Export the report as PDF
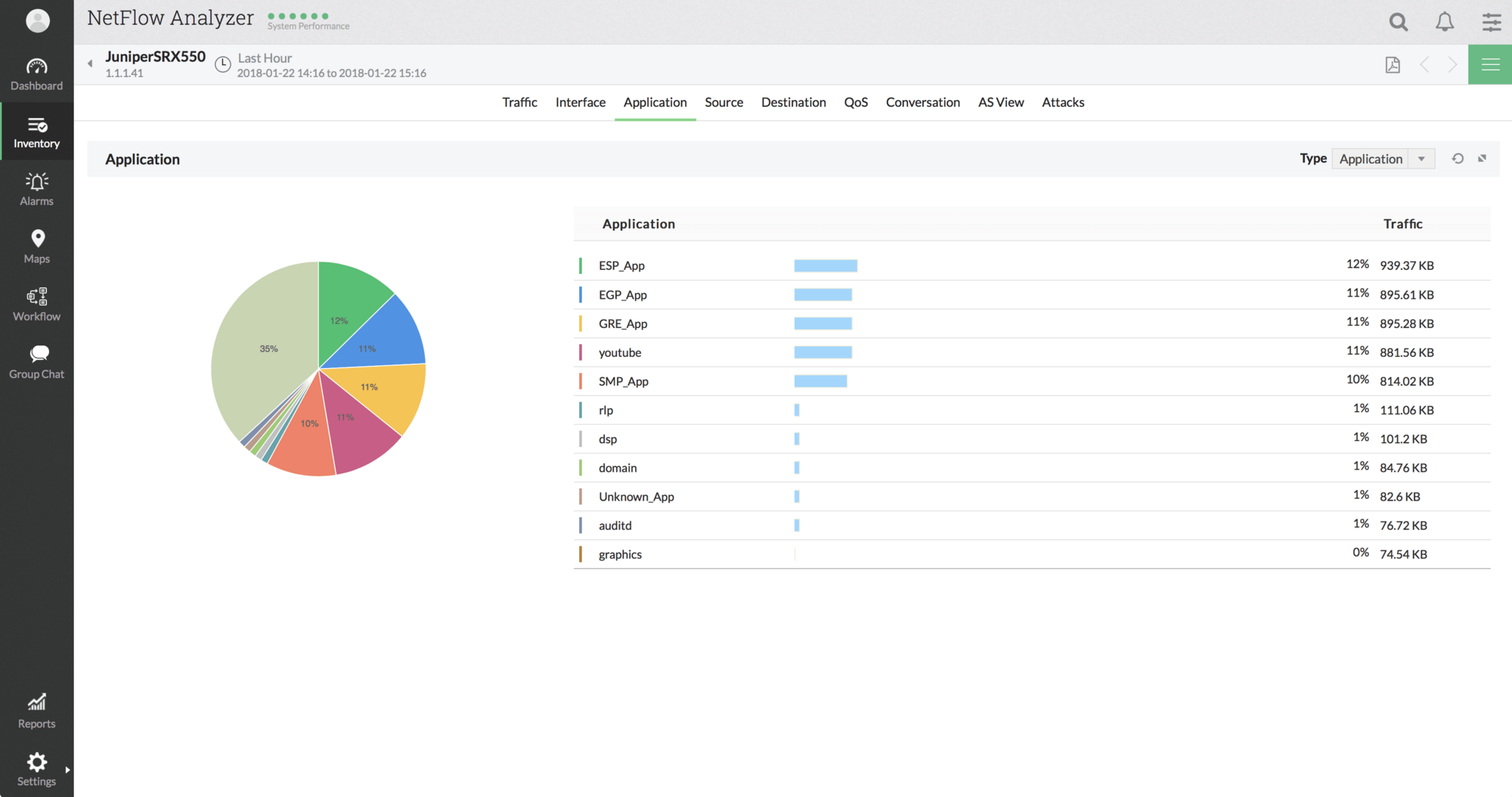 [1393, 64]
